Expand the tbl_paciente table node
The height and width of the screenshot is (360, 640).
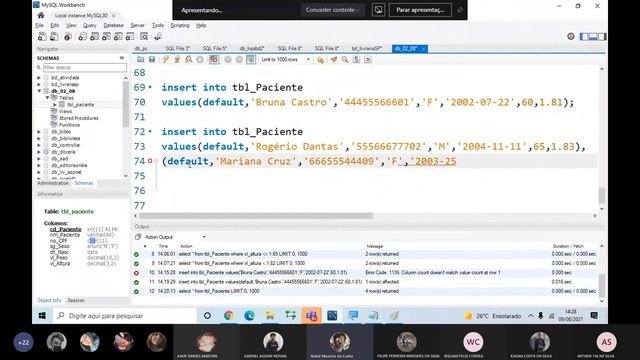pyautogui.click(x=55, y=104)
